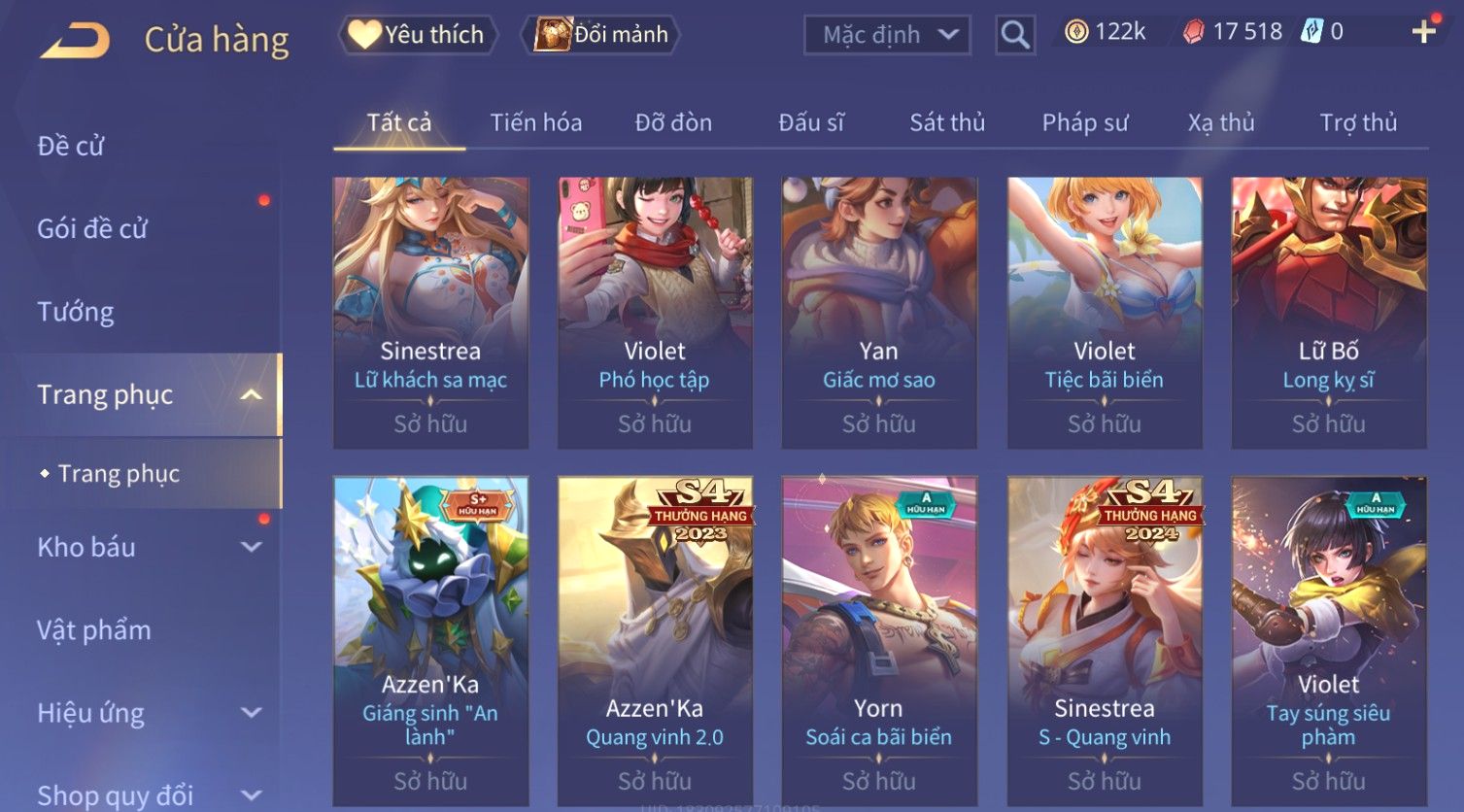This screenshot has height=812, width=1464.
Task: Tap the blue voucher balance icon
Action: point(1312,32)
